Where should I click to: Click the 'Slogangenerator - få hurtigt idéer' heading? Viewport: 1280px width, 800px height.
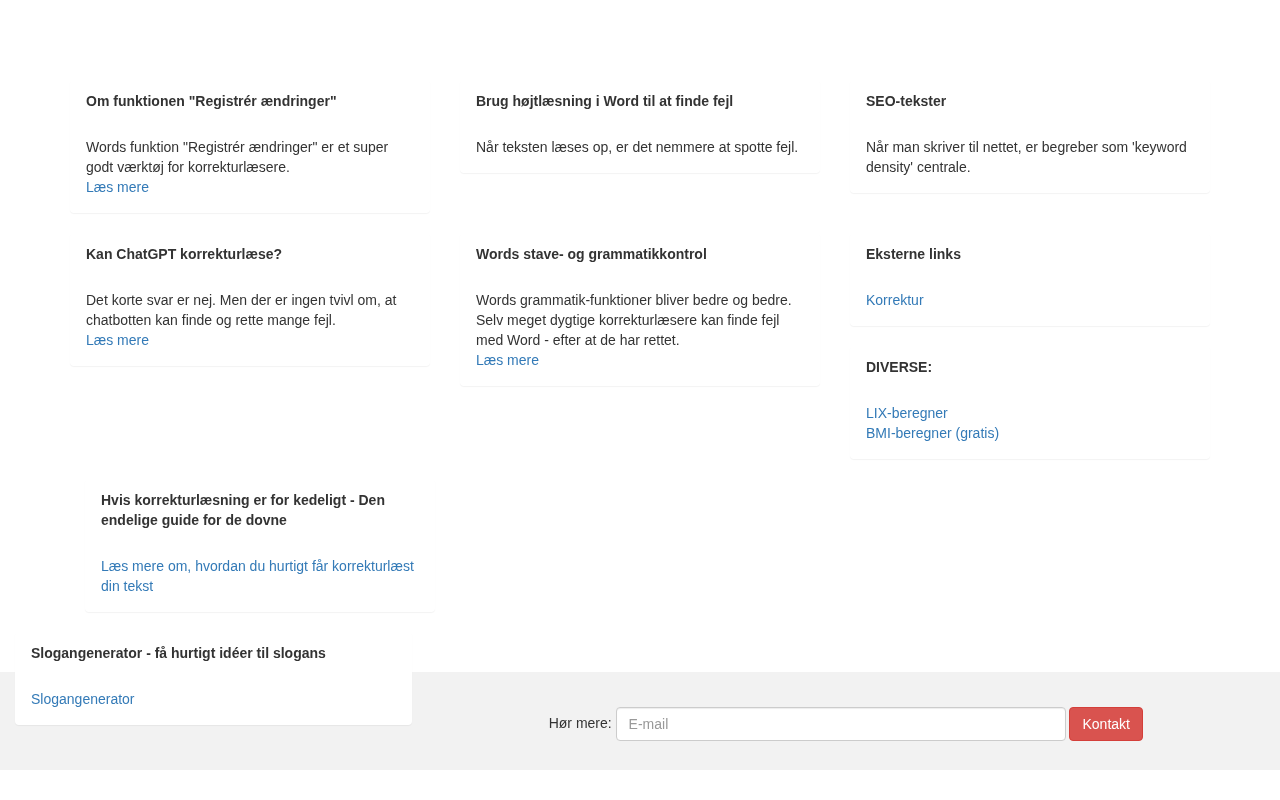pyautogui.click(x=178, y=653)
